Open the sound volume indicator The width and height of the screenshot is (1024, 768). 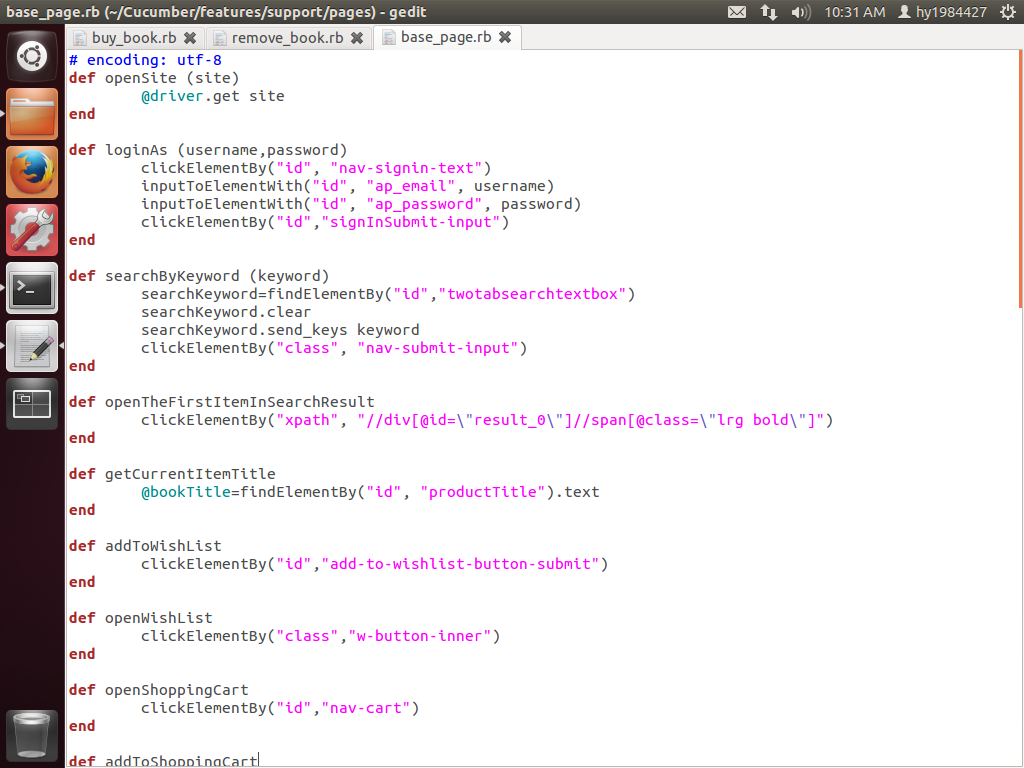[x=800, y=12]
